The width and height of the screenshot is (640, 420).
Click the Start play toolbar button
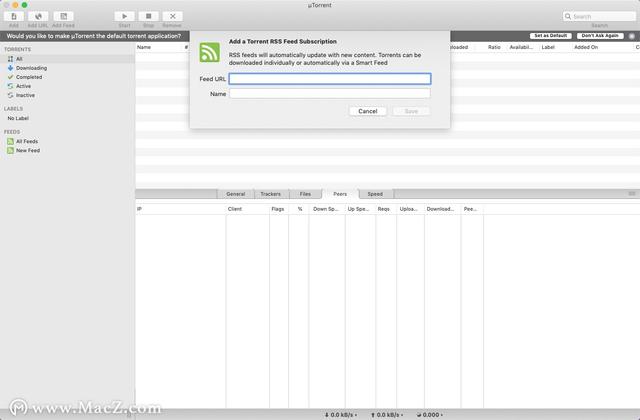[x=124, y=16]
